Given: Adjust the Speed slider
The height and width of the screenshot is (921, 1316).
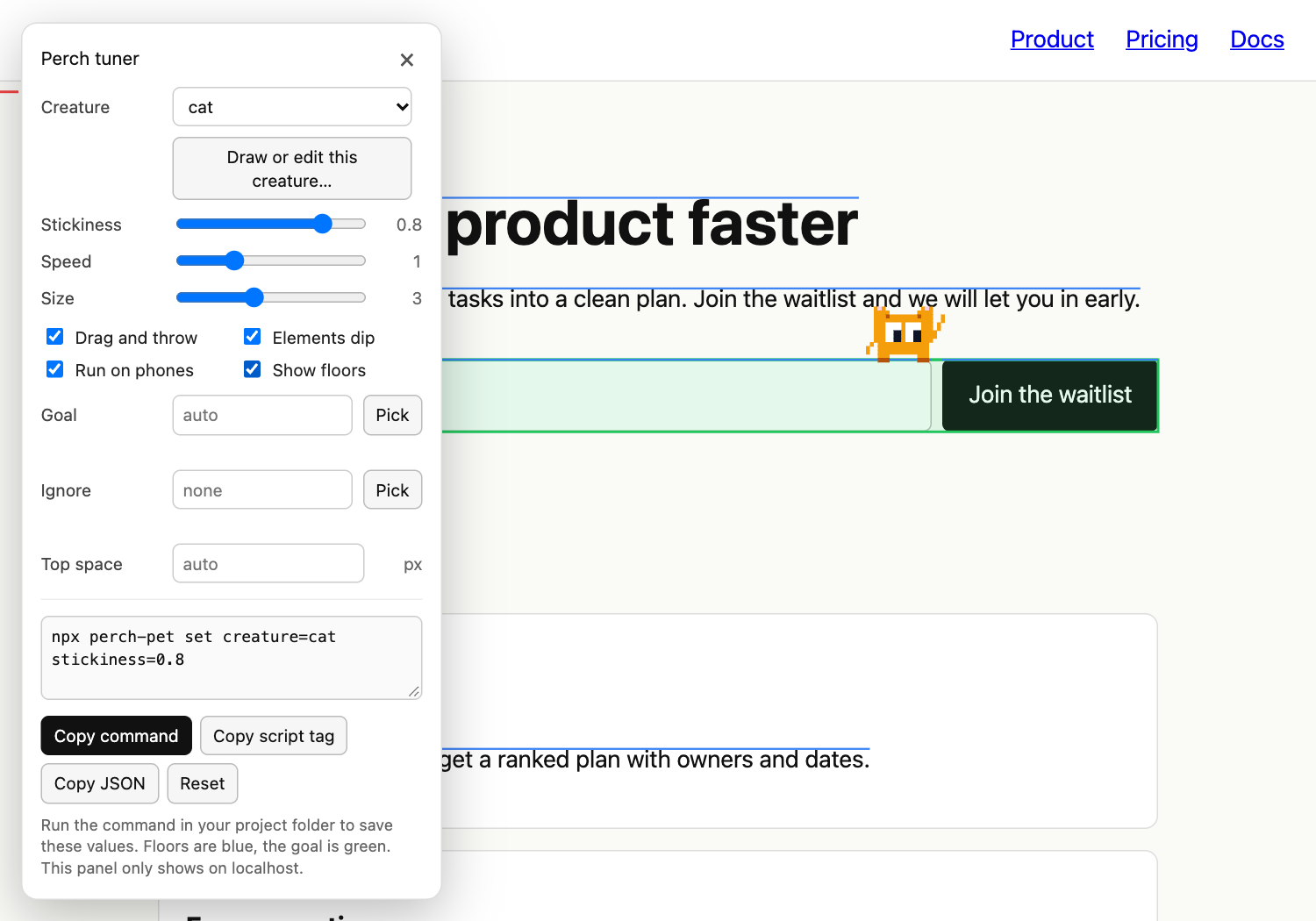Looking at the screenshot, I should pyautogui.click(x=271, y=261).
